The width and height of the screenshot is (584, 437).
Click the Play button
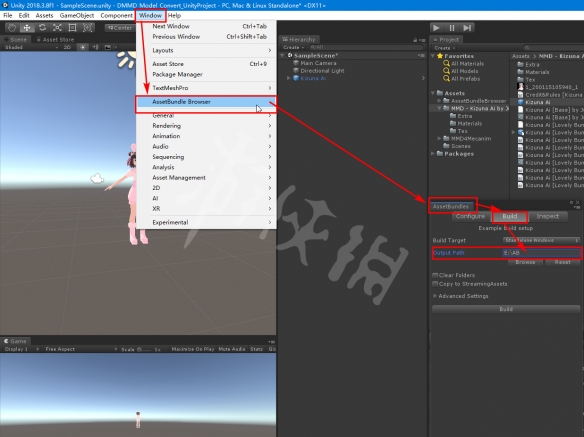(x=437, y=28)
